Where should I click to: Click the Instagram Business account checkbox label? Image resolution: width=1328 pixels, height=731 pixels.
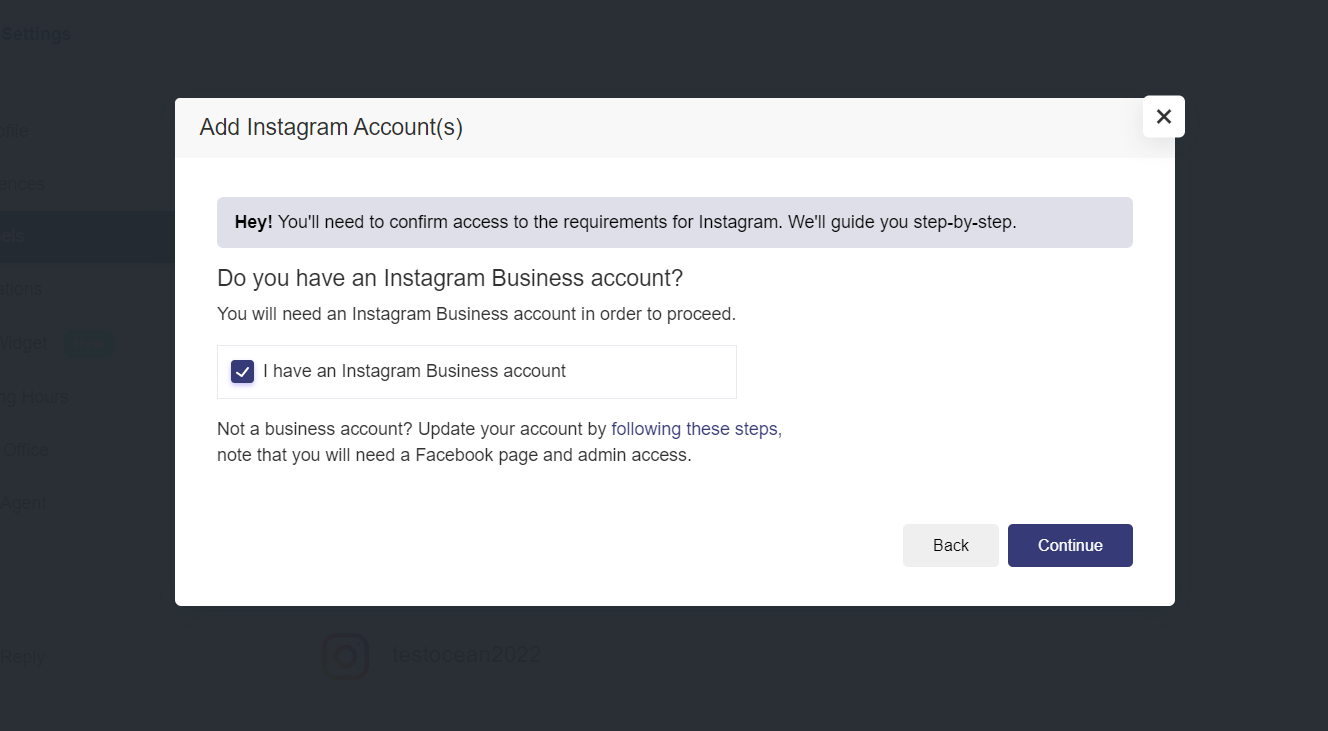(x=414, y=372)
